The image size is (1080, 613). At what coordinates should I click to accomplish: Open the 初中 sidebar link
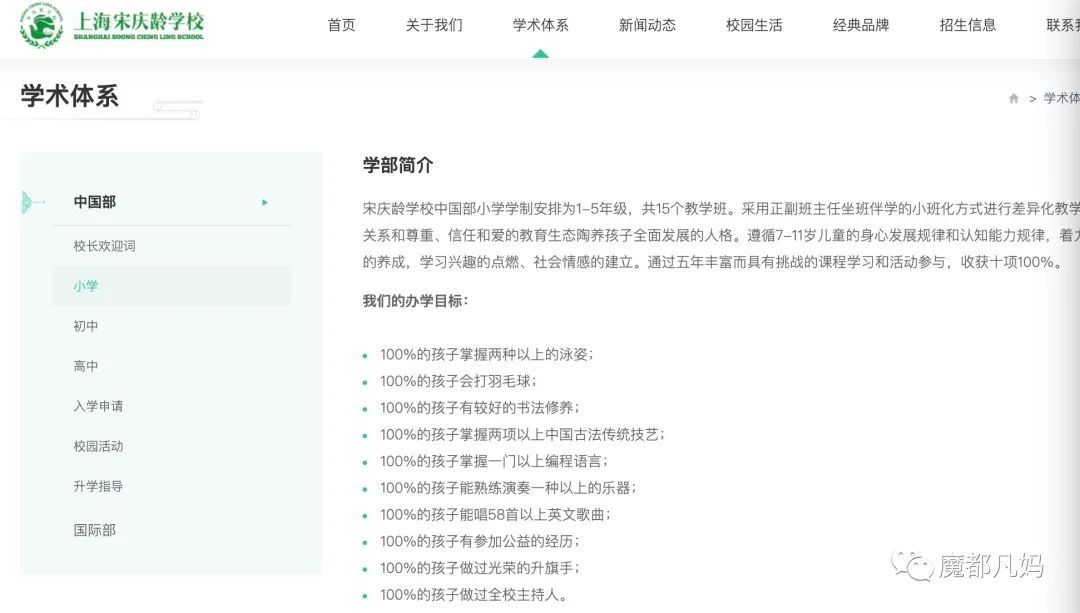(86, 325)
